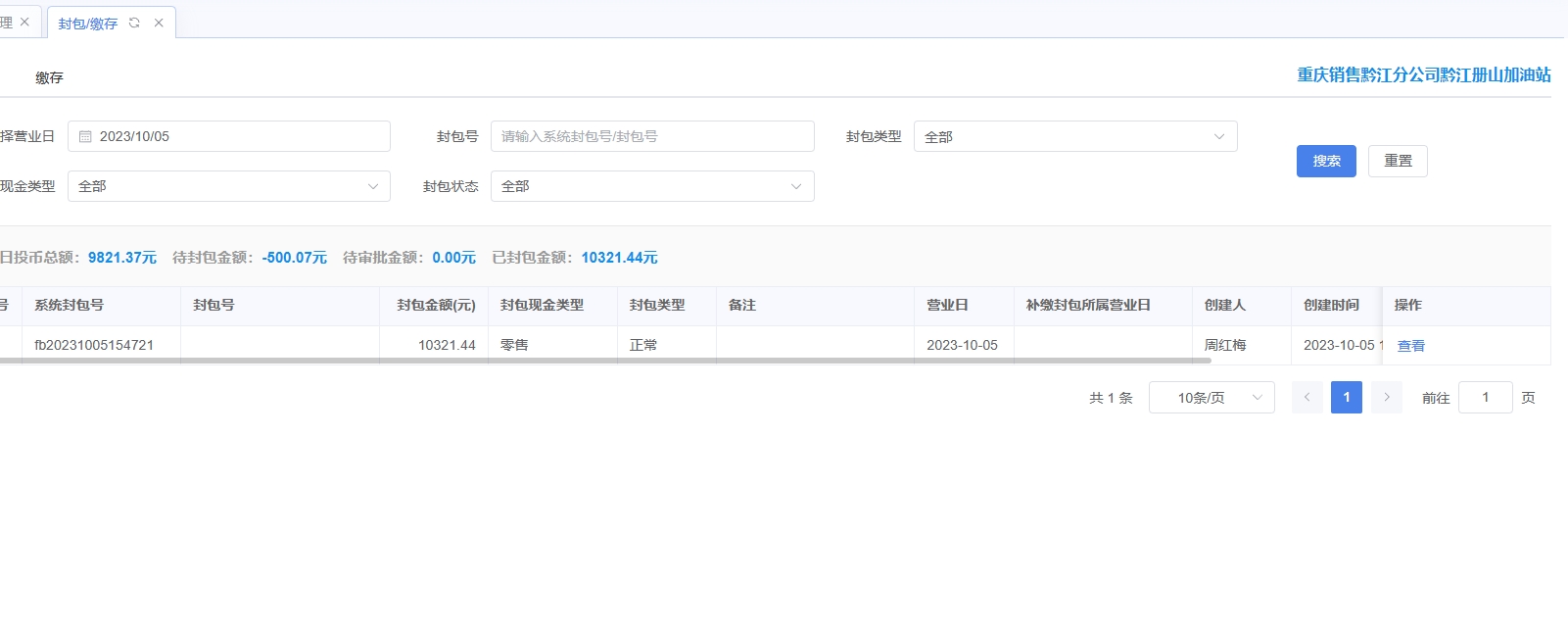The width and height of the screenshot is (1568, 631).
Task: Change the 10条/页 page size selector
Action: point(1211,398)
